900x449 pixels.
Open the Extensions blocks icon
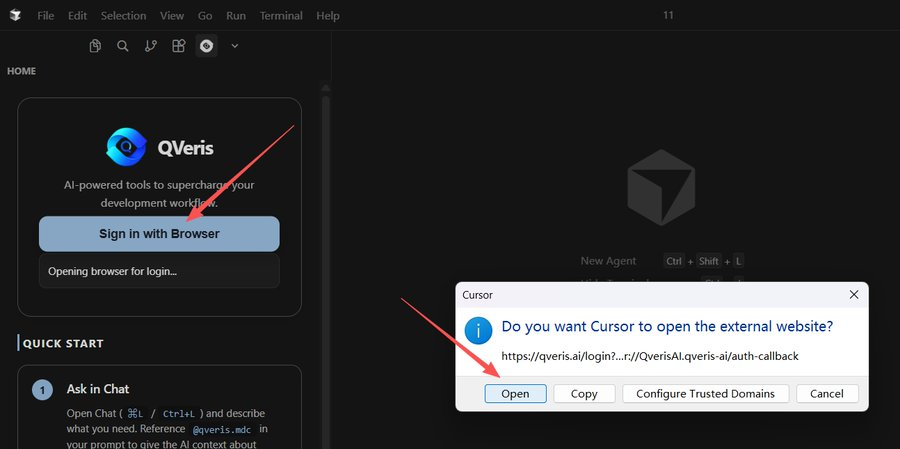(x=179, y=46)
